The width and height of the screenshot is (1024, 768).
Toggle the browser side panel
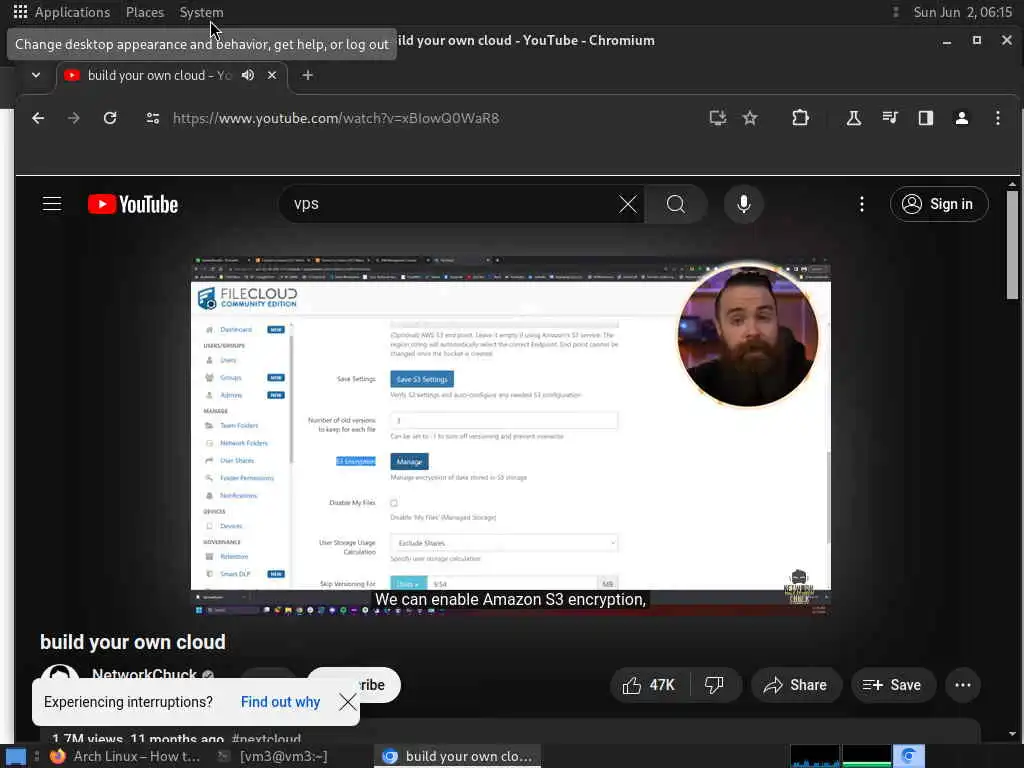pyautogui.click(x=925, y=118)
